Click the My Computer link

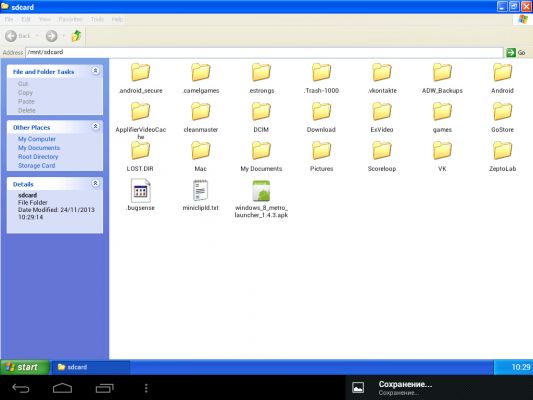tap(37, 139)
